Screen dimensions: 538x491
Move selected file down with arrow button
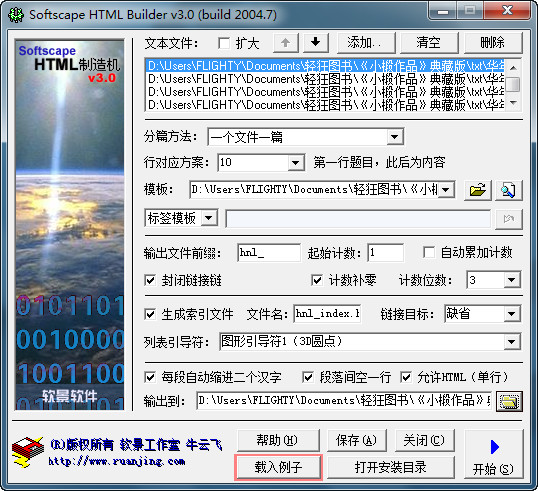click(x=316, y=43)
